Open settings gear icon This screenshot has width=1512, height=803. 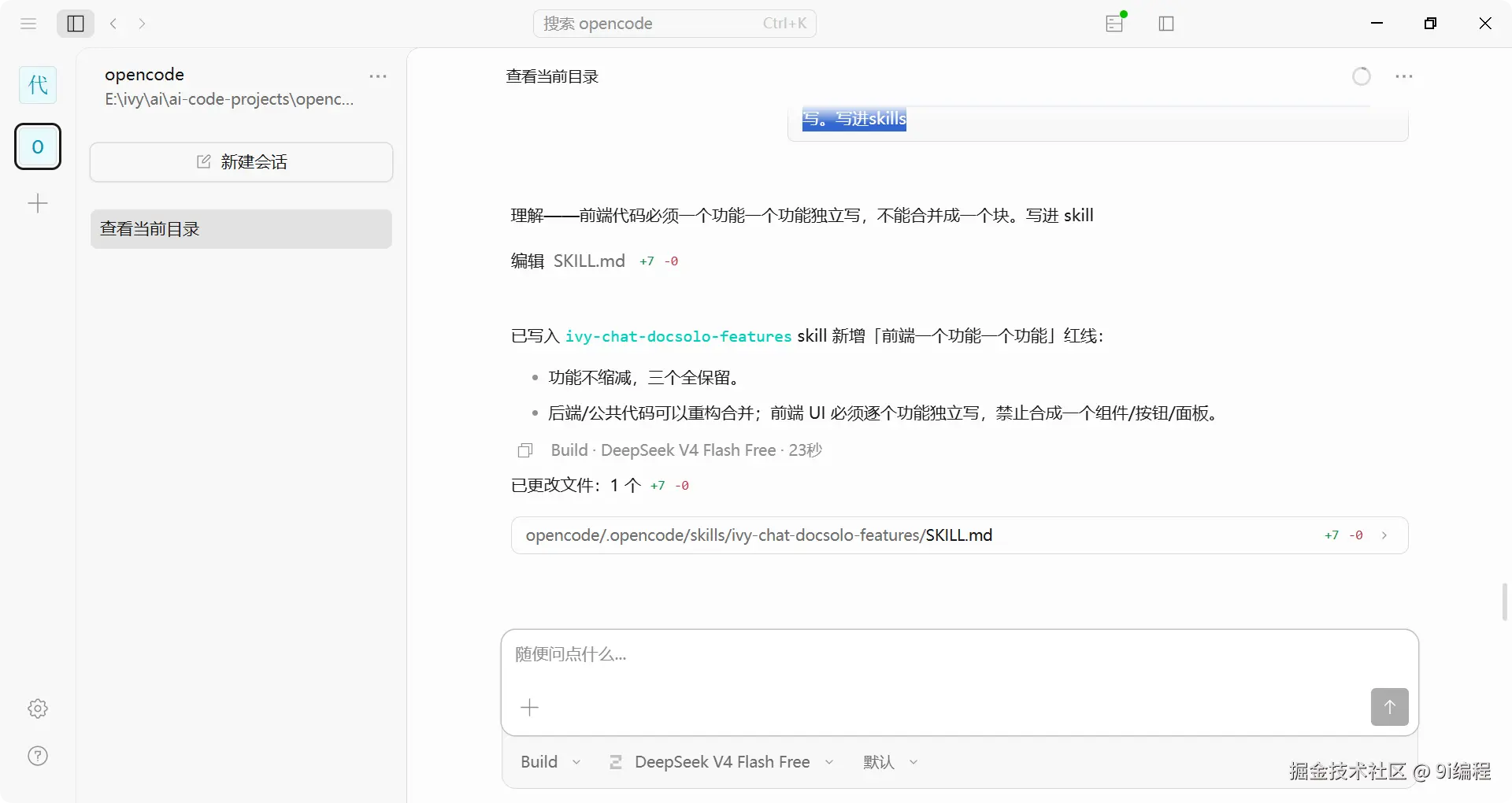point(38,709)
